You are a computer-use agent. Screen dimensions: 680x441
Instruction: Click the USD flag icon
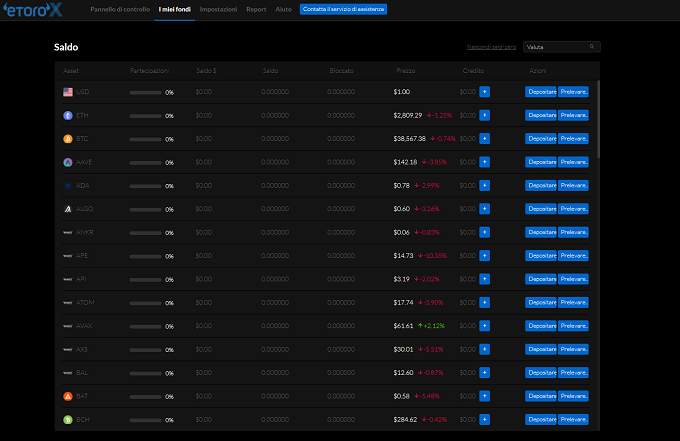[68, 92]
